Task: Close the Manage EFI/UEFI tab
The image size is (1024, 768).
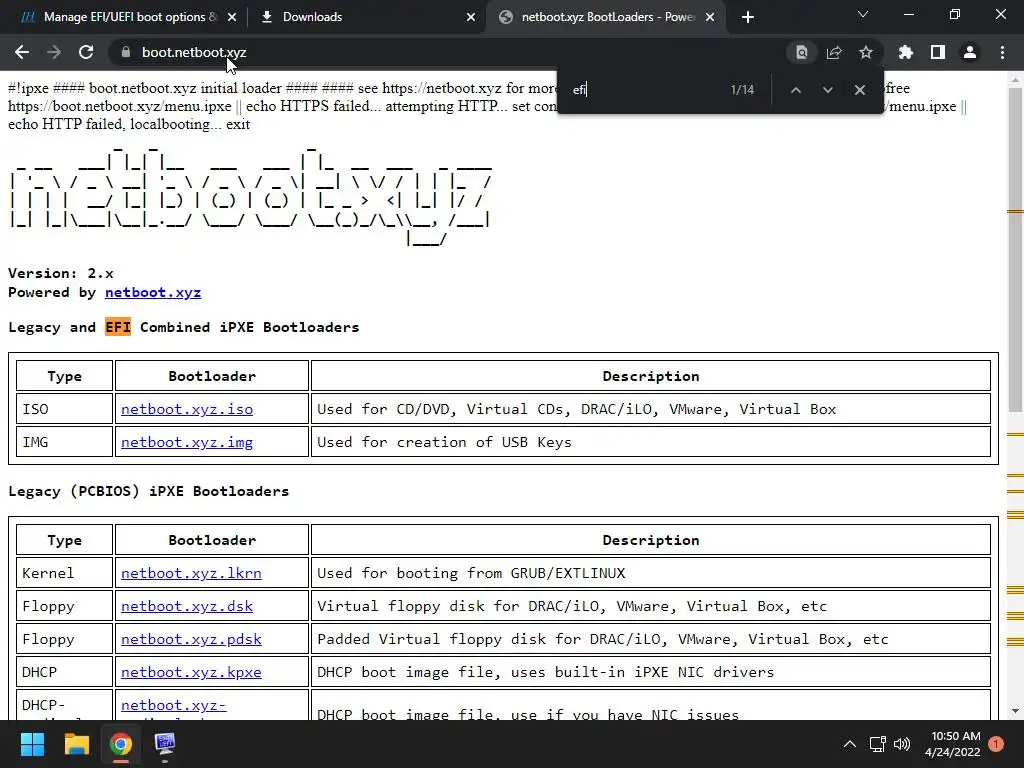Action: point(232,17)
